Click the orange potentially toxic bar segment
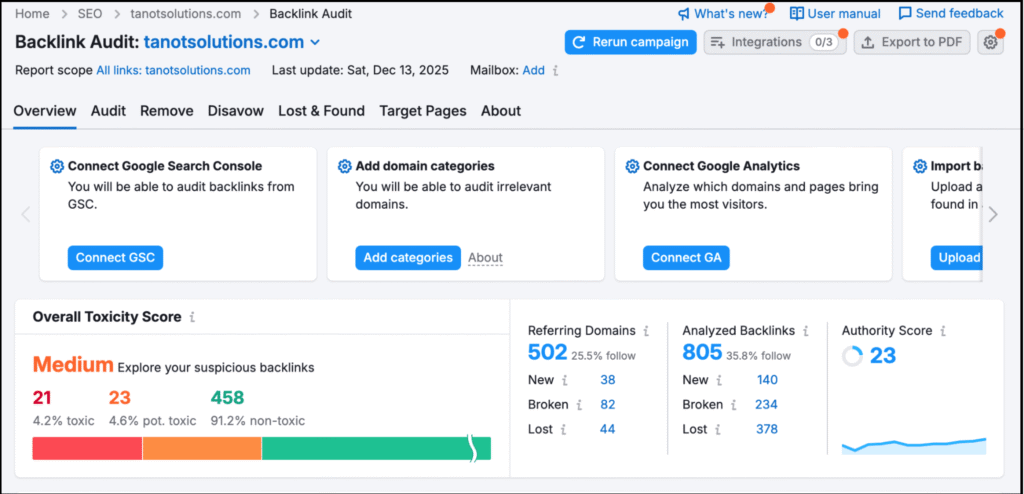Screen dimensions: 1024x494 click(x=202, y=449)
